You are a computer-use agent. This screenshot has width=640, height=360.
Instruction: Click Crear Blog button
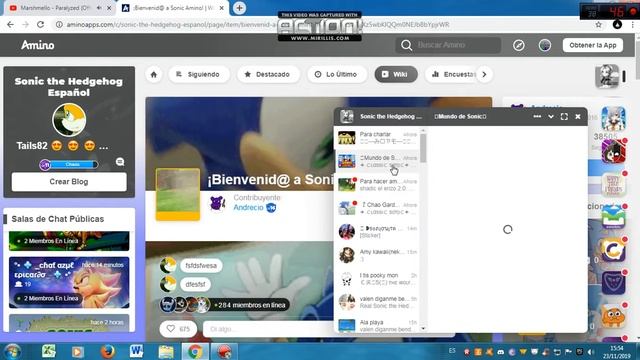[x=69, y=182]
